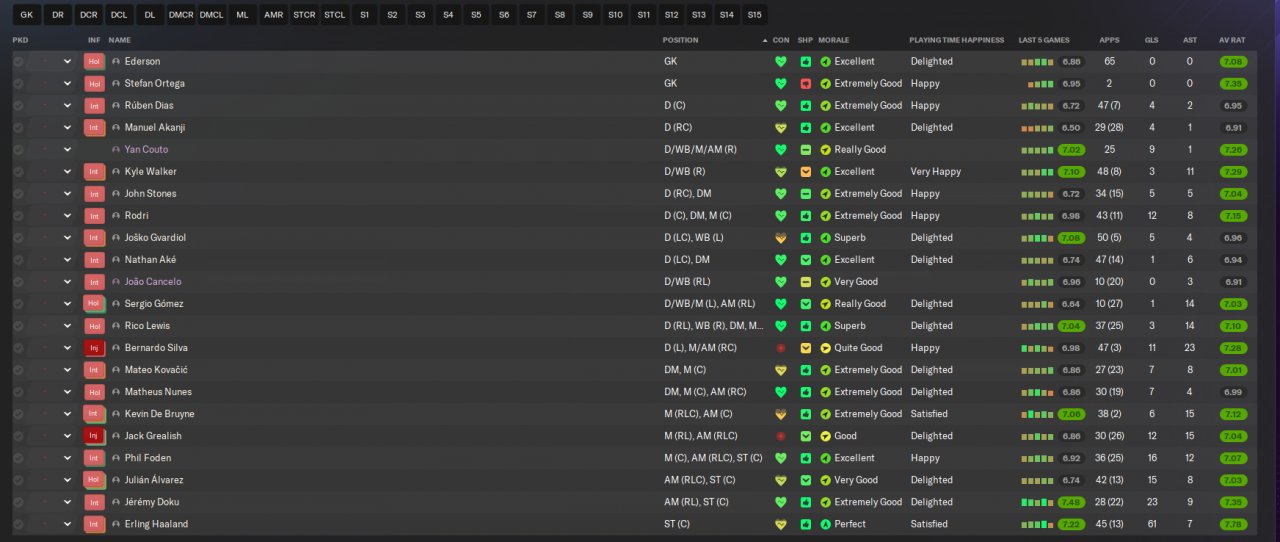The width and height of the screenshot is (1280, 542).
Task: Sort by the Position column header
Action: [681, 40]
